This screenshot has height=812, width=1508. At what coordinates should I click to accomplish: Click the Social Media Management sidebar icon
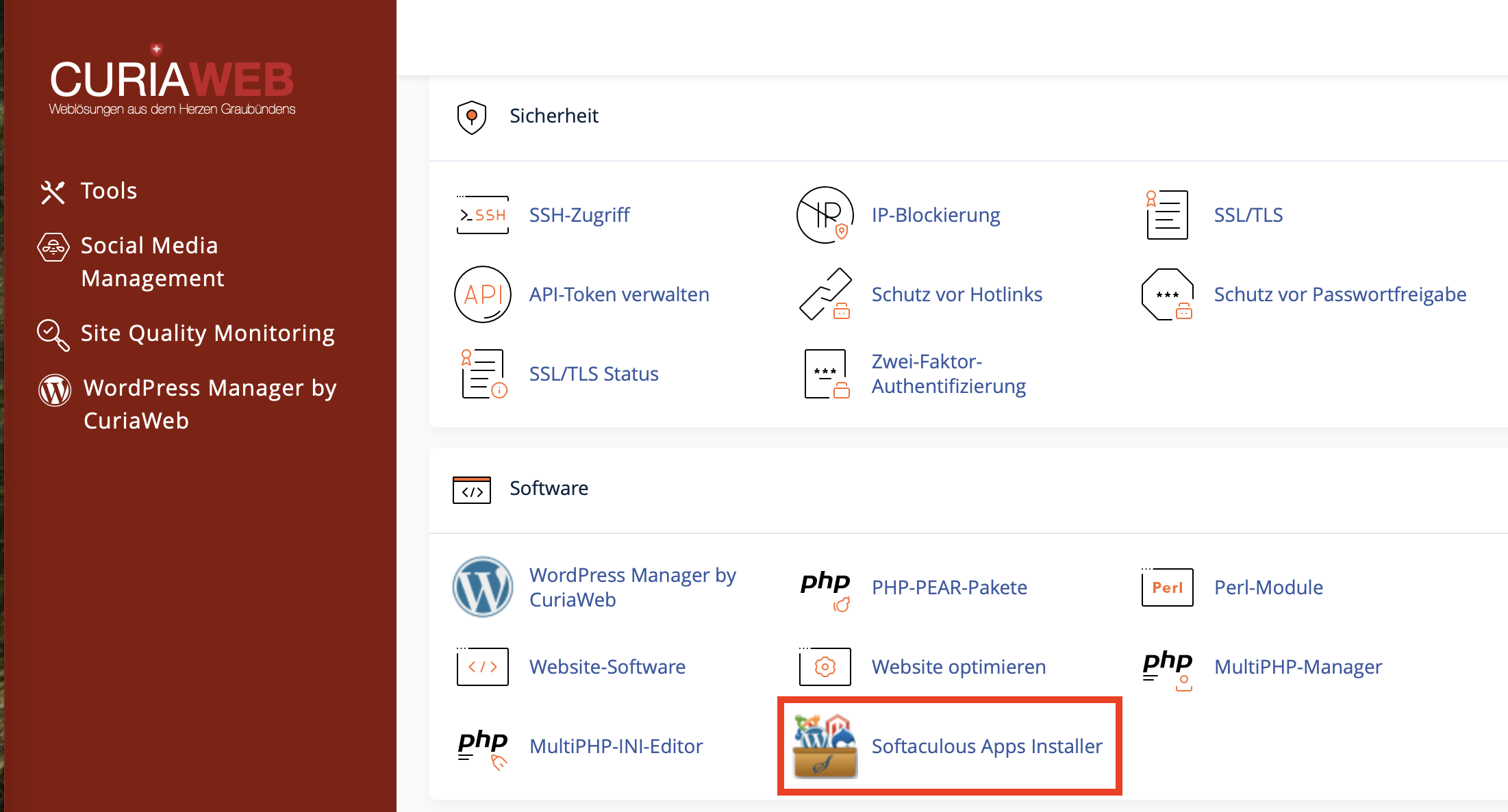click(x=53, y=247)
